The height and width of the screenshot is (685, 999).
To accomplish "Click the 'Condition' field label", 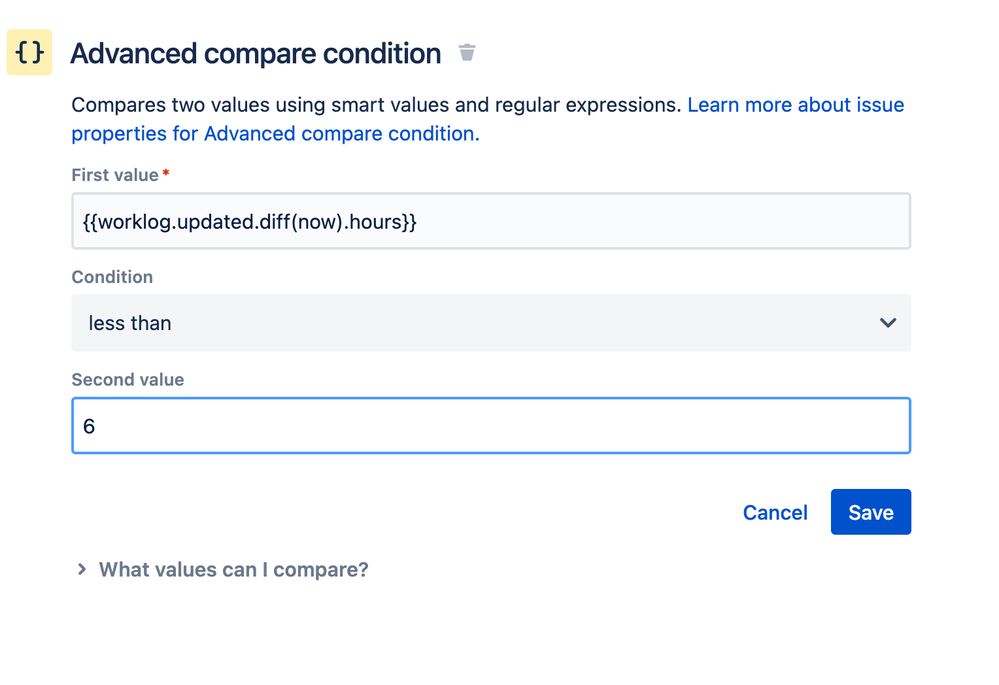I will (x=112, y=277).
